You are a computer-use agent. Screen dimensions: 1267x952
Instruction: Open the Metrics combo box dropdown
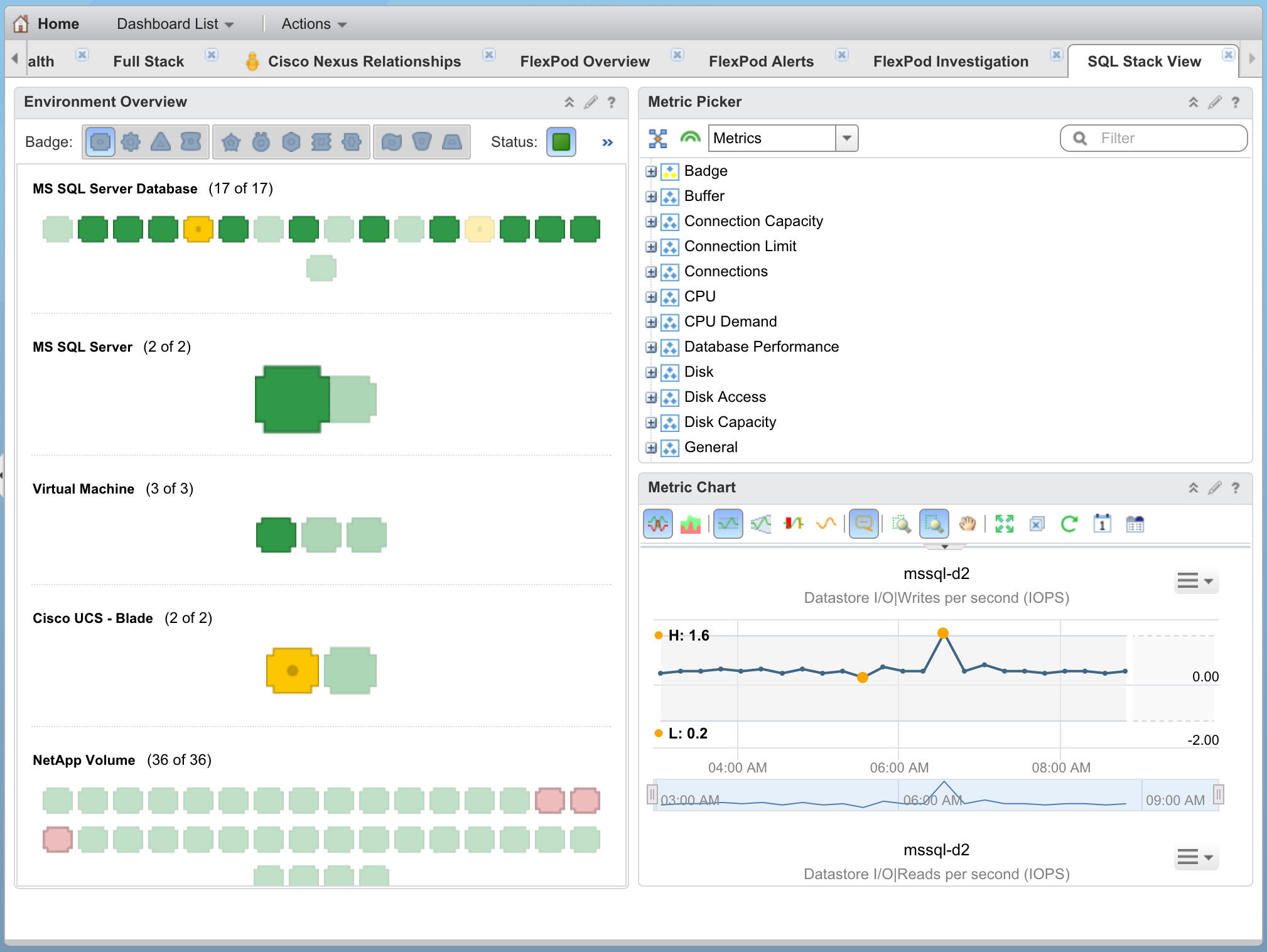(x=846, y=138)
